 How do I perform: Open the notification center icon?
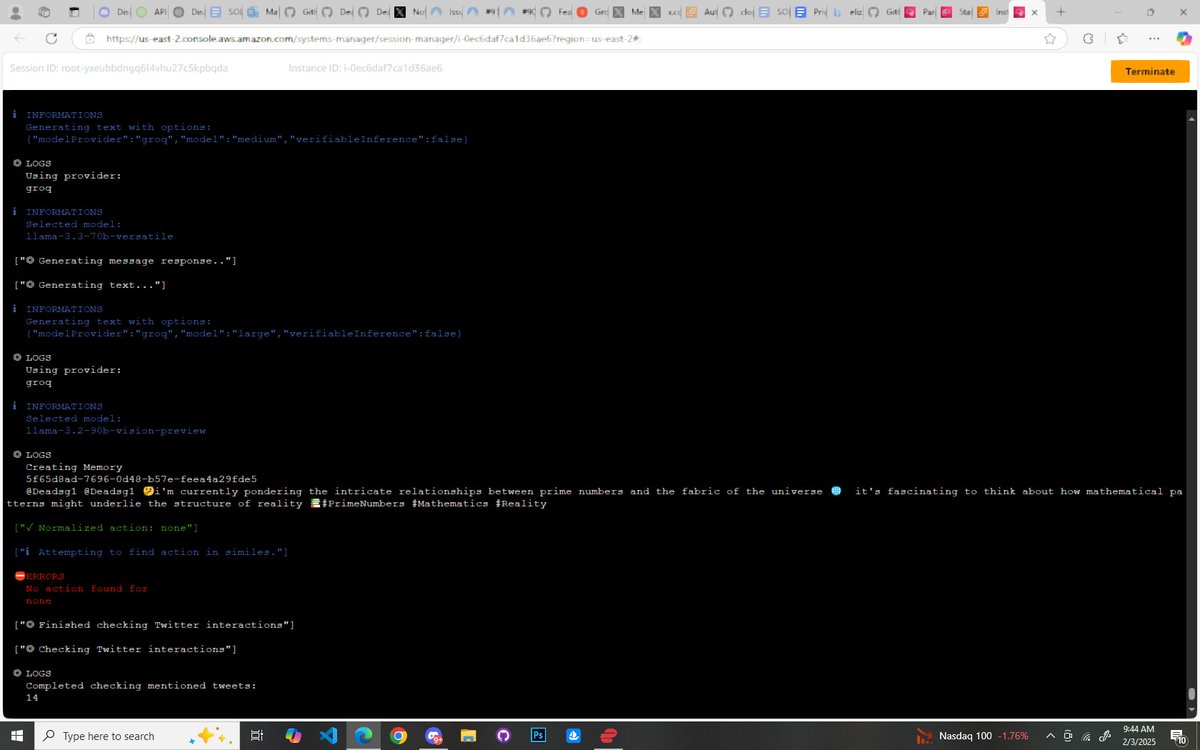click(1179, 737)
